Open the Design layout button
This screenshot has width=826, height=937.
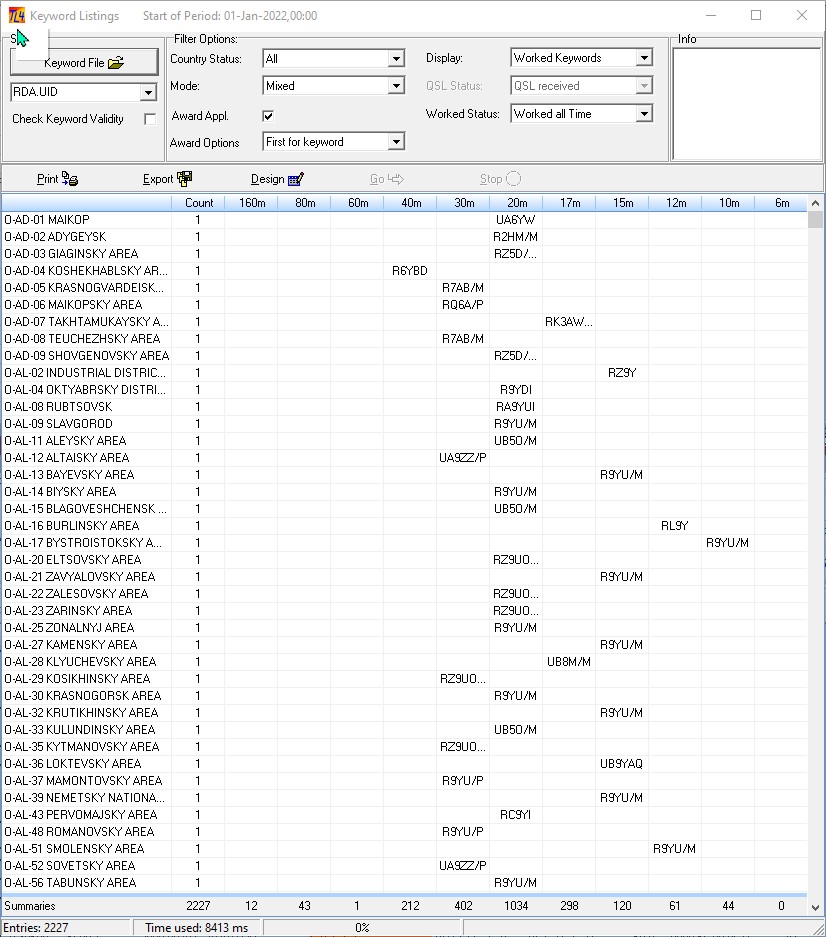(277, 179)
